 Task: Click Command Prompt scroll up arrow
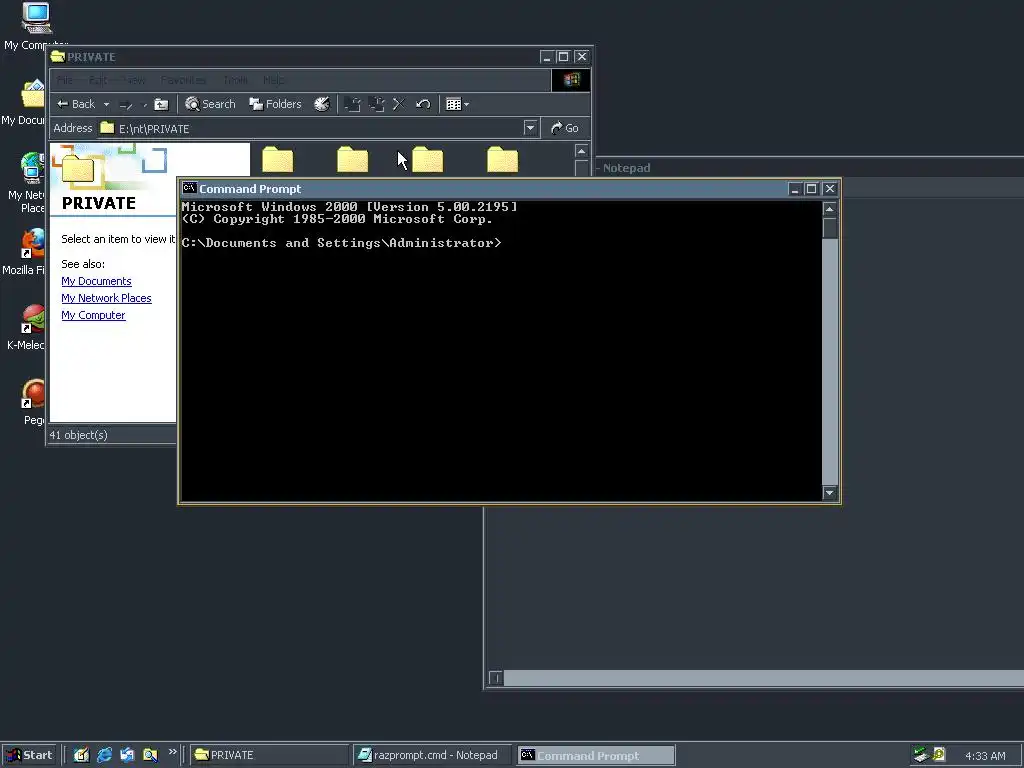(829, 209)
